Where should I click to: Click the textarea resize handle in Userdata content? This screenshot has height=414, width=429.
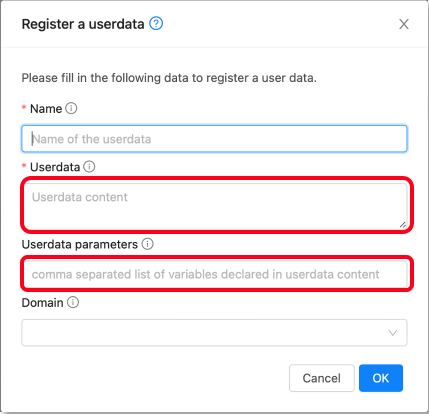[403, 225]
